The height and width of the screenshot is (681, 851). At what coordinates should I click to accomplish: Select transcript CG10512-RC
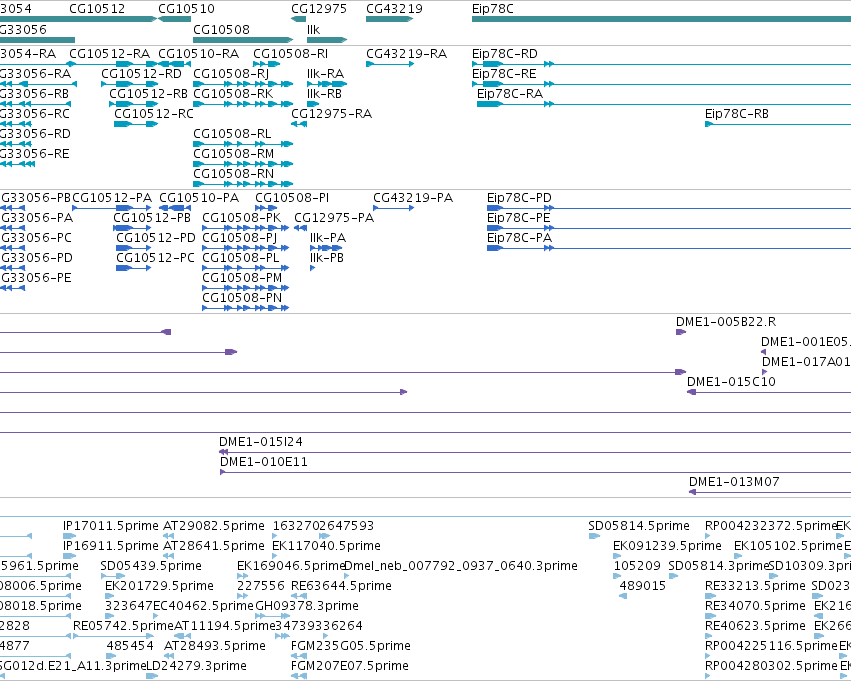click(154, 114)
